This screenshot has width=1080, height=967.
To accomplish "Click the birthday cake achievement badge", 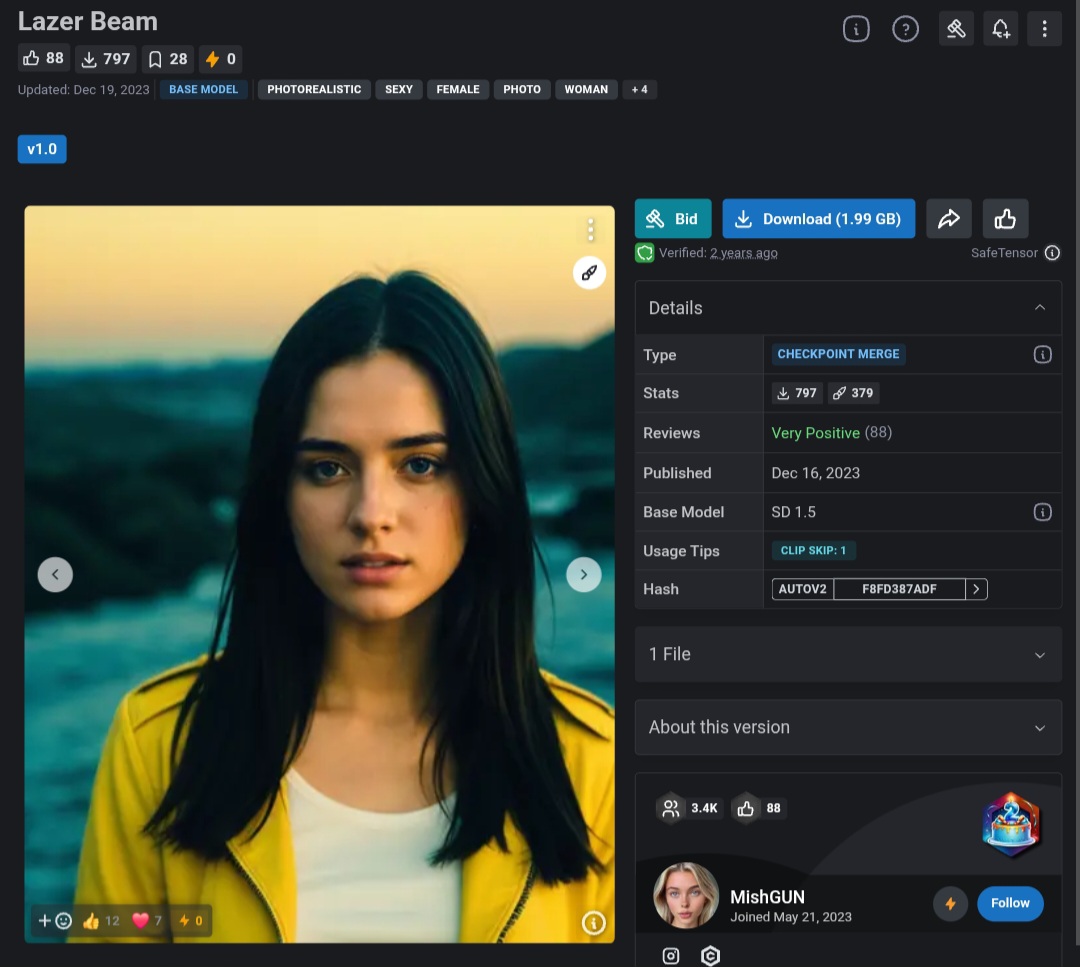I will tap(1010, 824).
